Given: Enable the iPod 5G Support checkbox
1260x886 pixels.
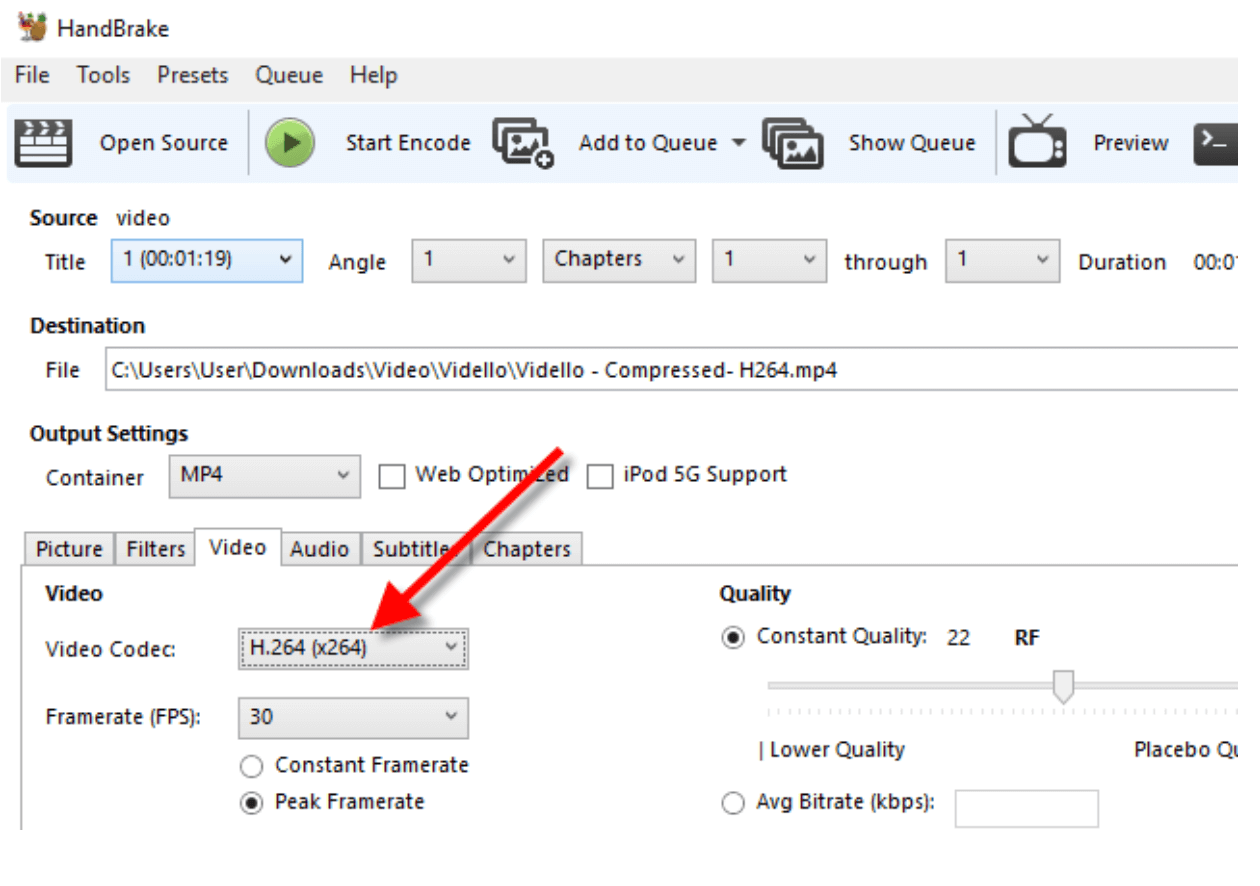Looking at the screenshot, I should (599, 477).
